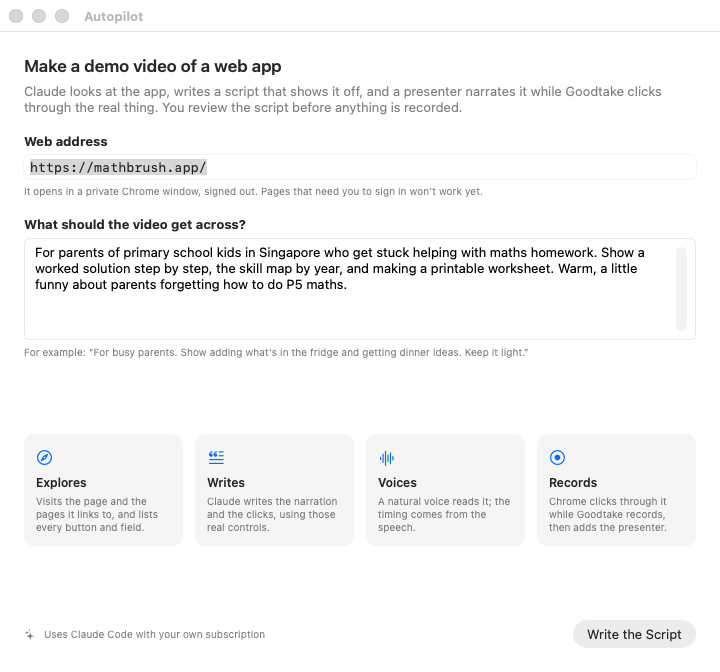This screenshot has height=672, width=720.
Task: Minimize the Autopilot window
Action: click(x=39, y=16)
